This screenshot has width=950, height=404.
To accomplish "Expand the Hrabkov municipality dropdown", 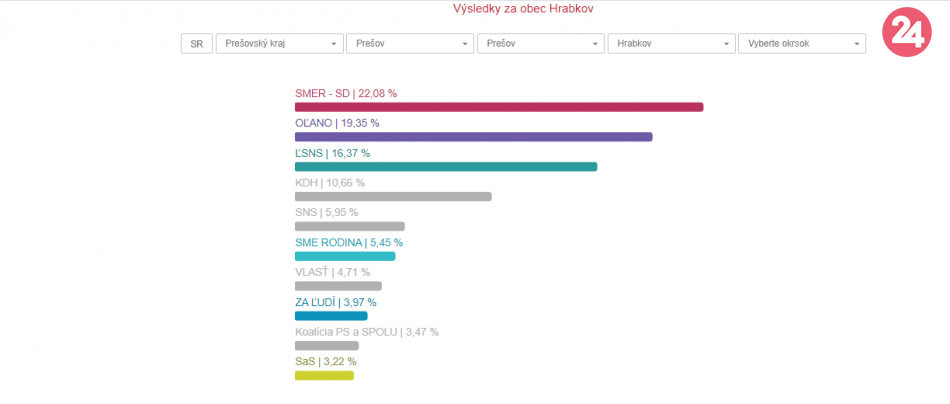I will [x=671, y=44].
